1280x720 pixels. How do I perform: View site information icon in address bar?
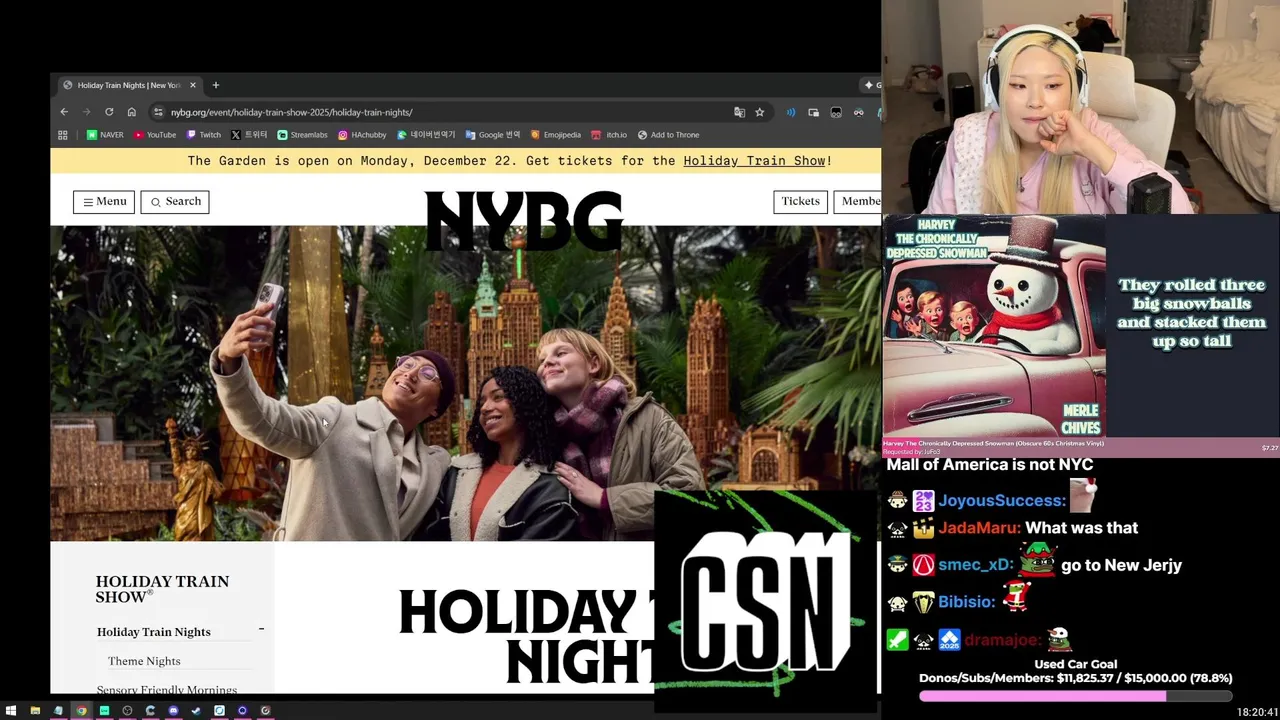[x=158, y=112]
